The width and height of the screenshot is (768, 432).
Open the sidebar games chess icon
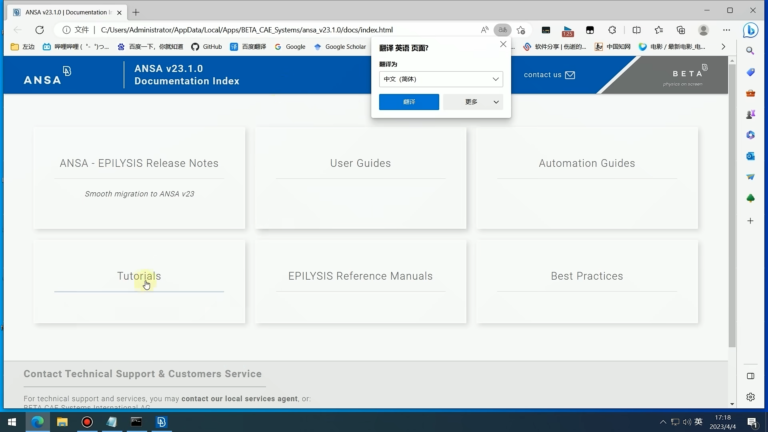(750, 114)
